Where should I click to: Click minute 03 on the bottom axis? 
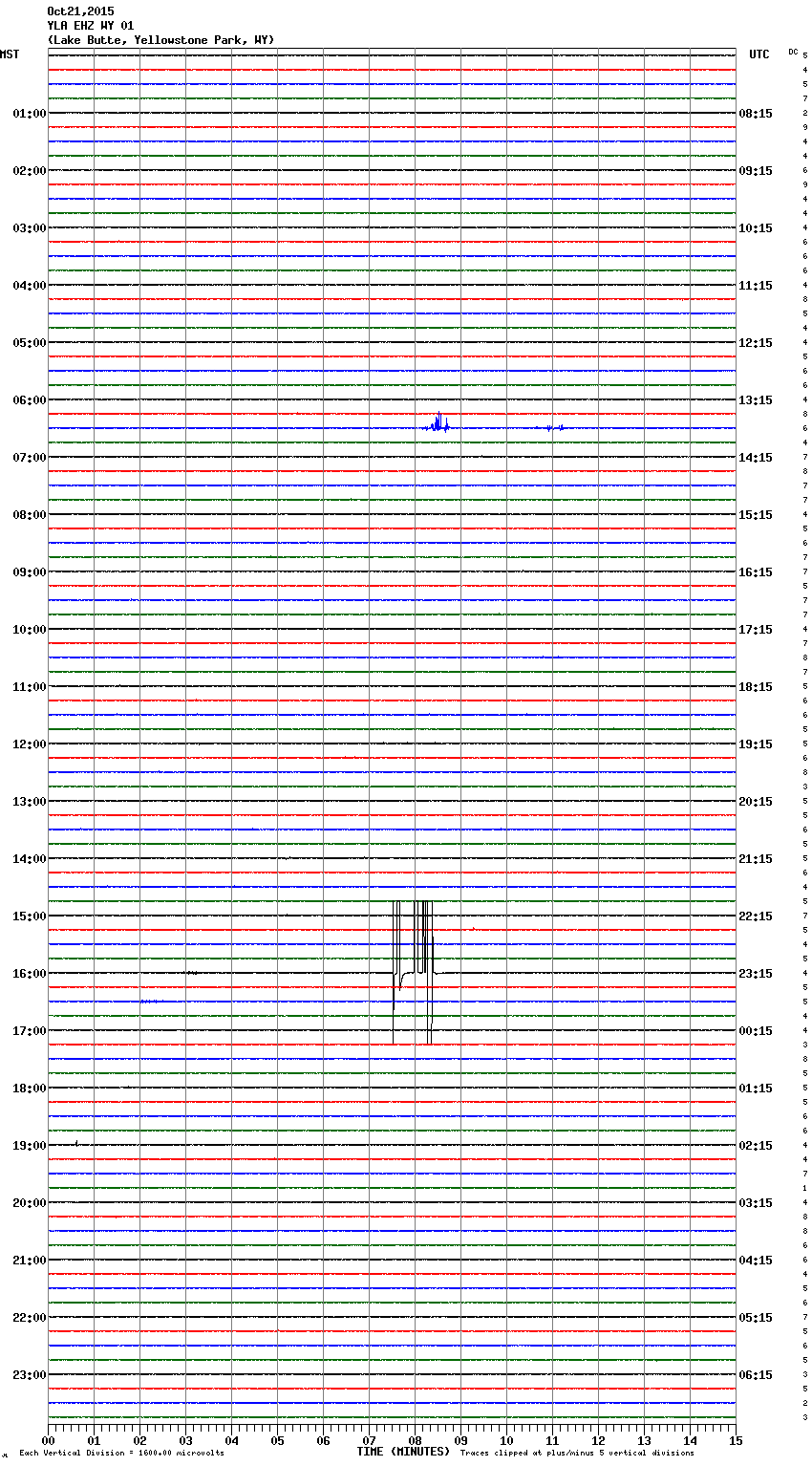pos(185,1440)
